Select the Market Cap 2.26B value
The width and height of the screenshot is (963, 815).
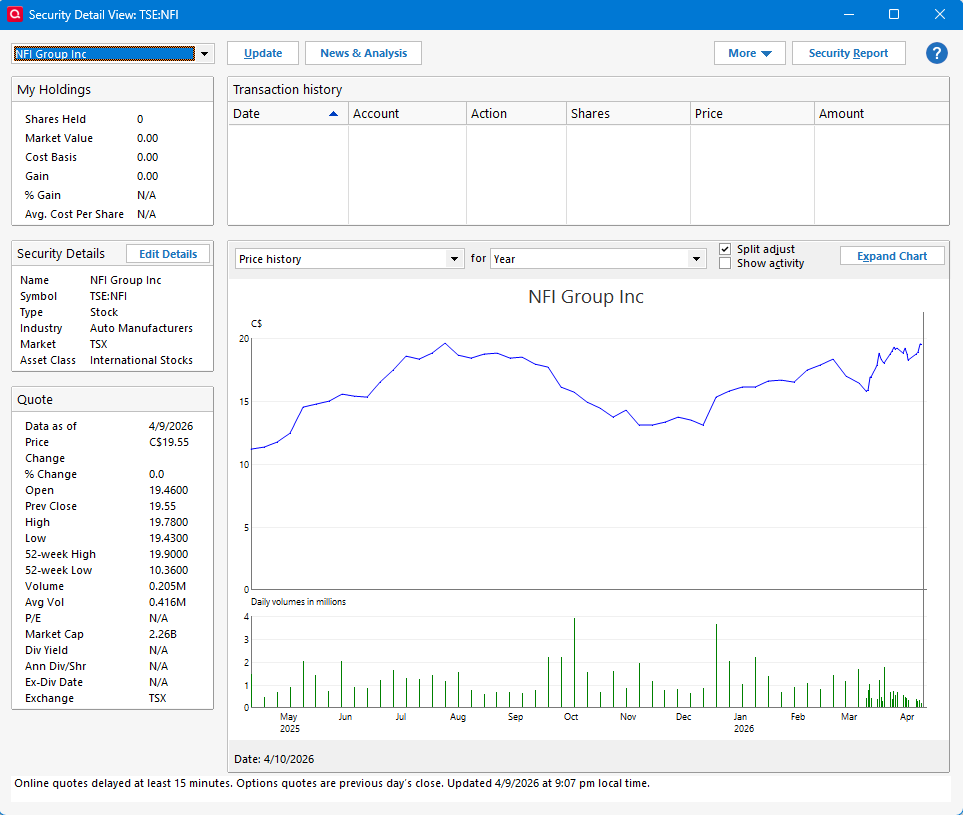(x=162, y=634)
